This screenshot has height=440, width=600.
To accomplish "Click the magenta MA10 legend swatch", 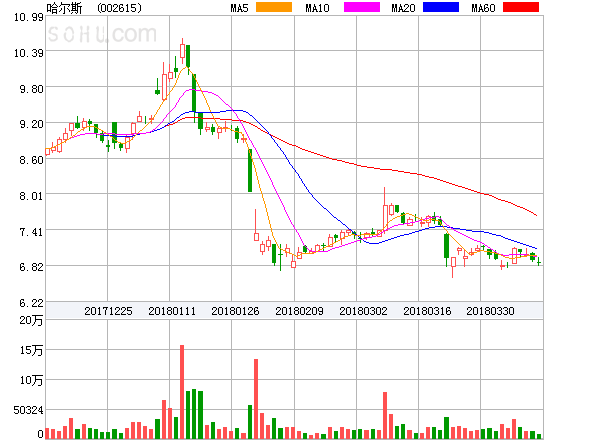I will coord(362,7).
